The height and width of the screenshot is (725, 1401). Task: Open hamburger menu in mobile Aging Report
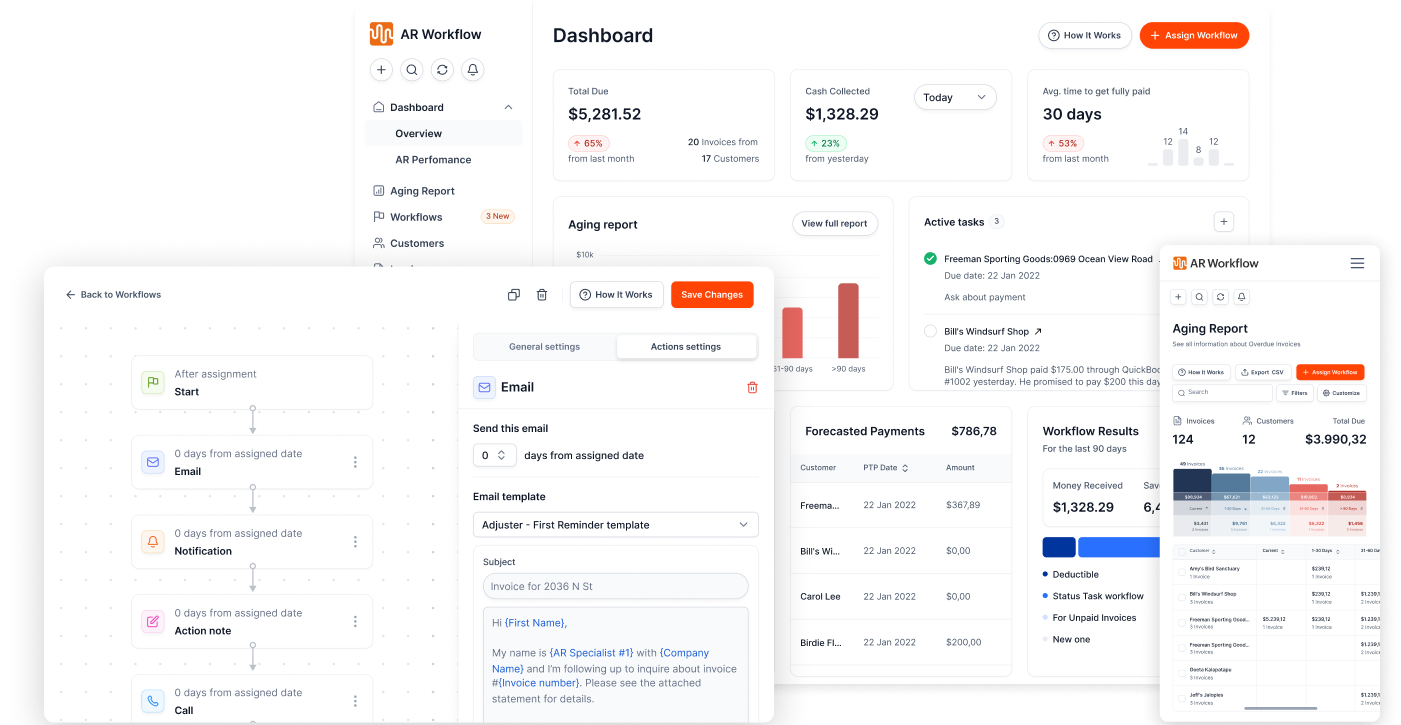1357,263
